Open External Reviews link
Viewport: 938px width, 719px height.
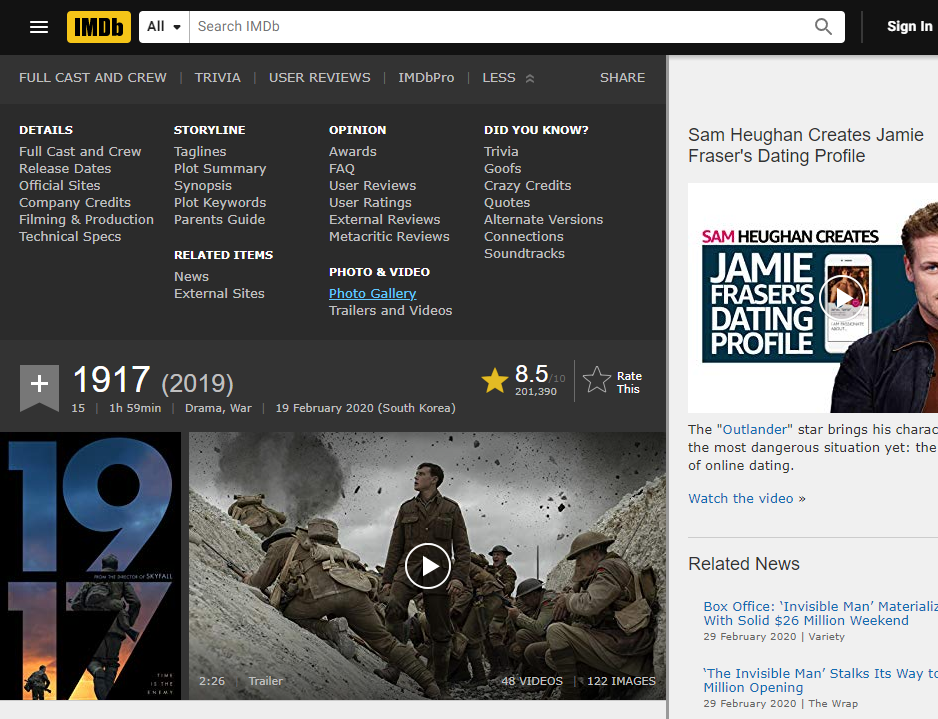pyautogui.click(x=385, y=220)
